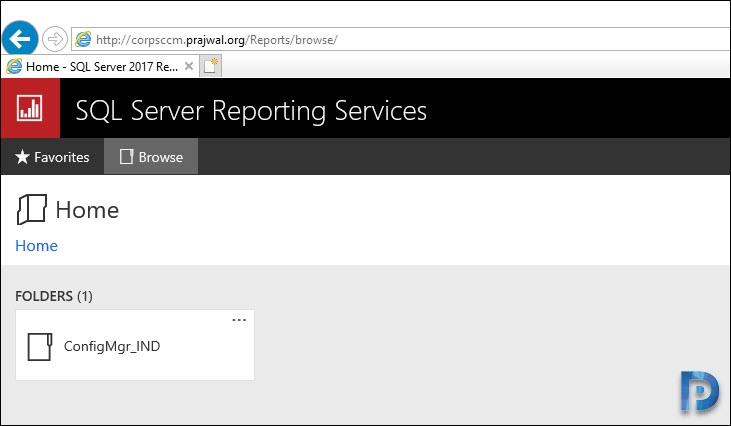Close the Home - SQL Server 2017 tab
This screenshot has width=731, height=426.
coord(189,66)
